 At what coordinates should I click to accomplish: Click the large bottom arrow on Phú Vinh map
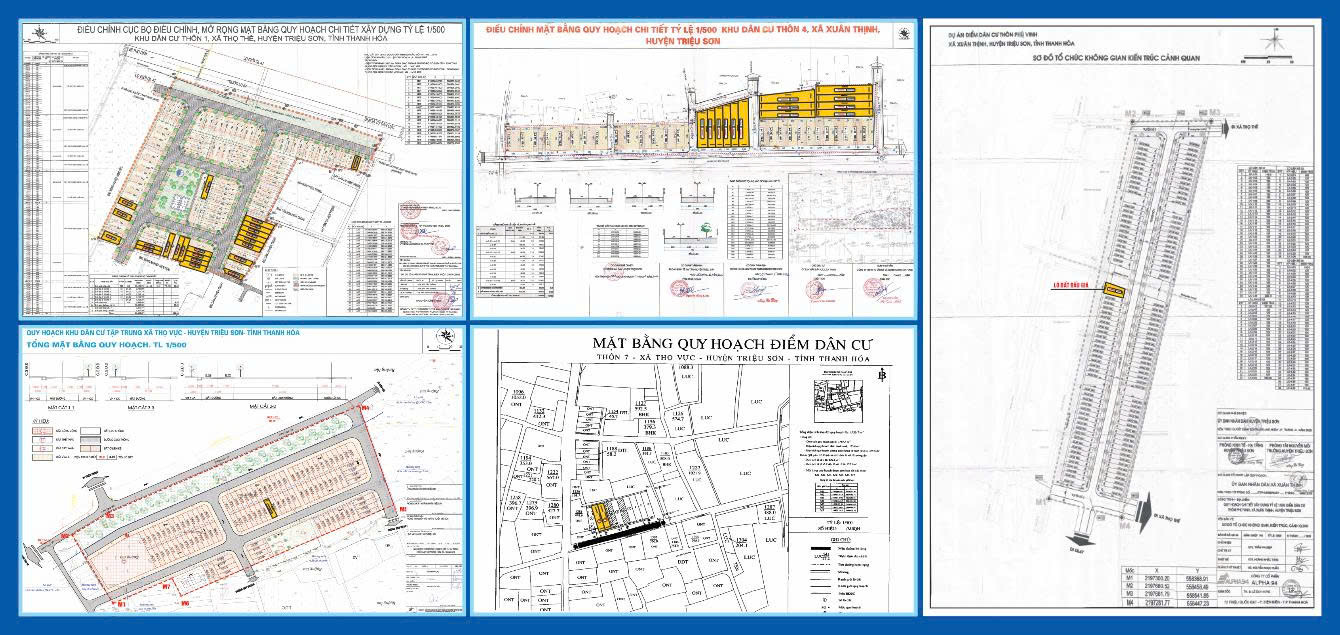pyautogui.click(x=1145, y=513)
